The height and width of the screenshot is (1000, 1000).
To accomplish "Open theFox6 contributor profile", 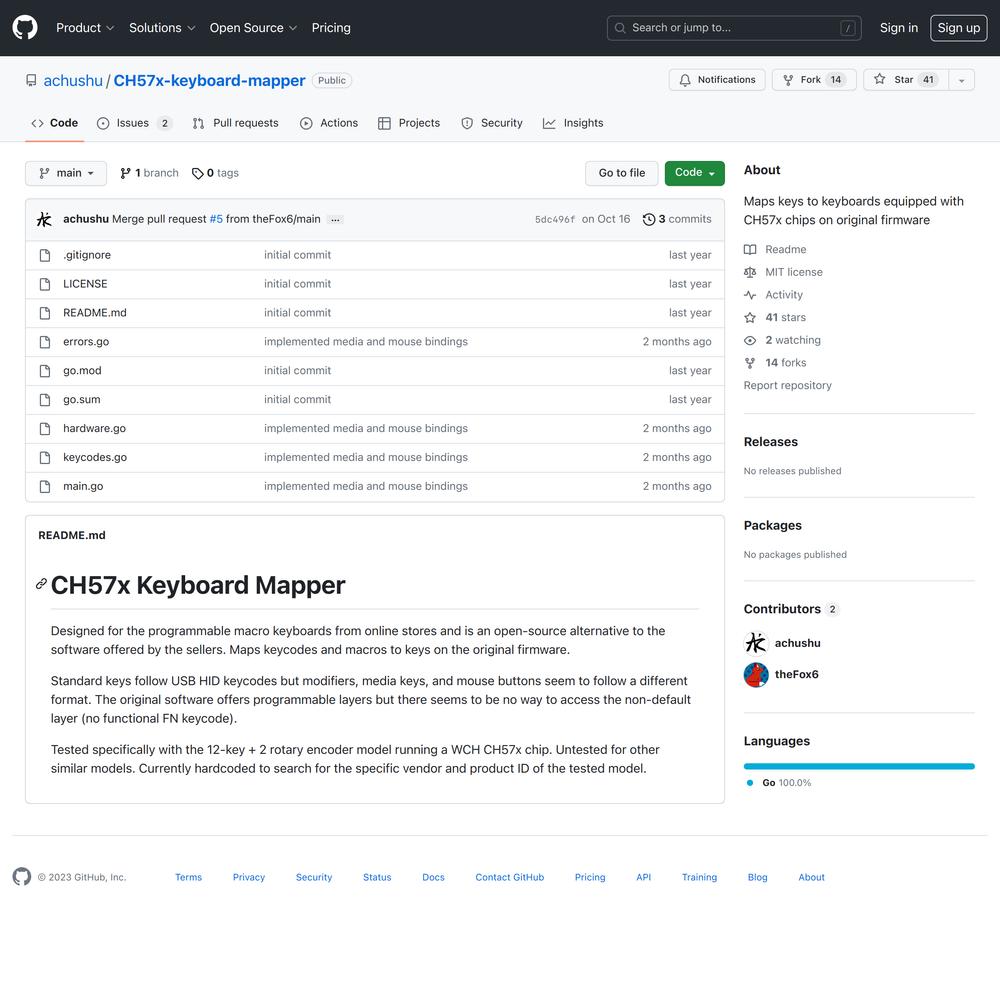I will [796, 674].
